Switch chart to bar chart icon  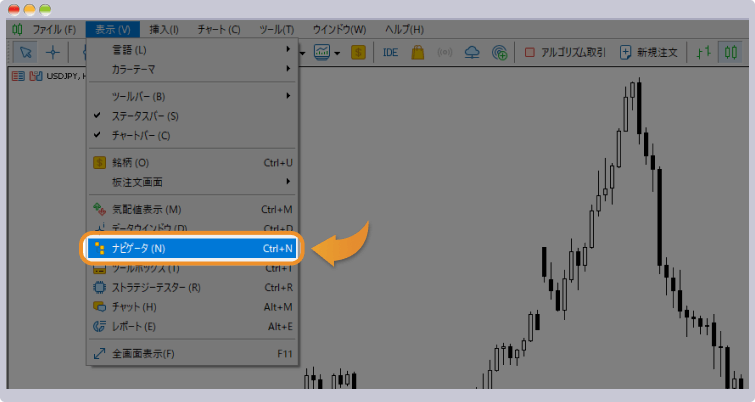point(704,53)
